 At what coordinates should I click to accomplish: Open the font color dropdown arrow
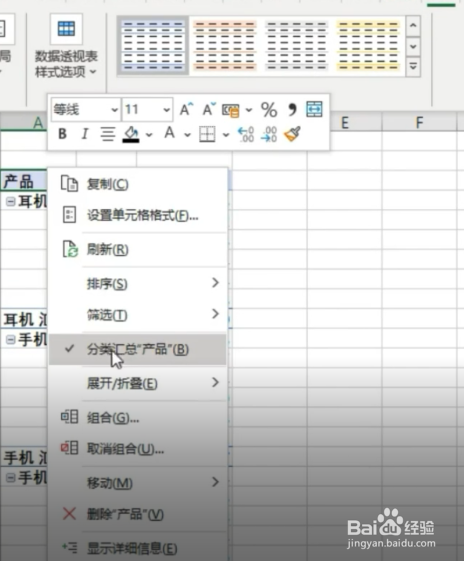tap(187, 135)
